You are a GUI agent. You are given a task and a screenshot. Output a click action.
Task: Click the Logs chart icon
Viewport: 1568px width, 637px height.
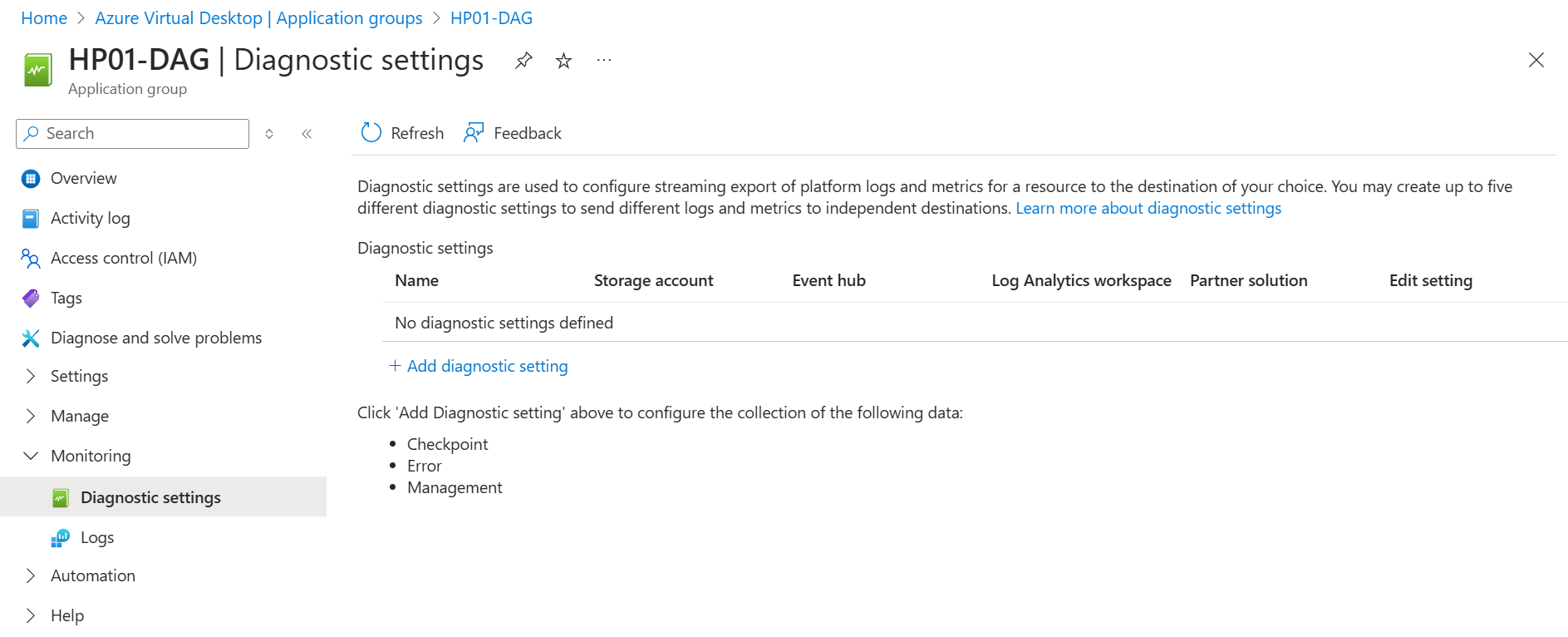tap(61, 538)
